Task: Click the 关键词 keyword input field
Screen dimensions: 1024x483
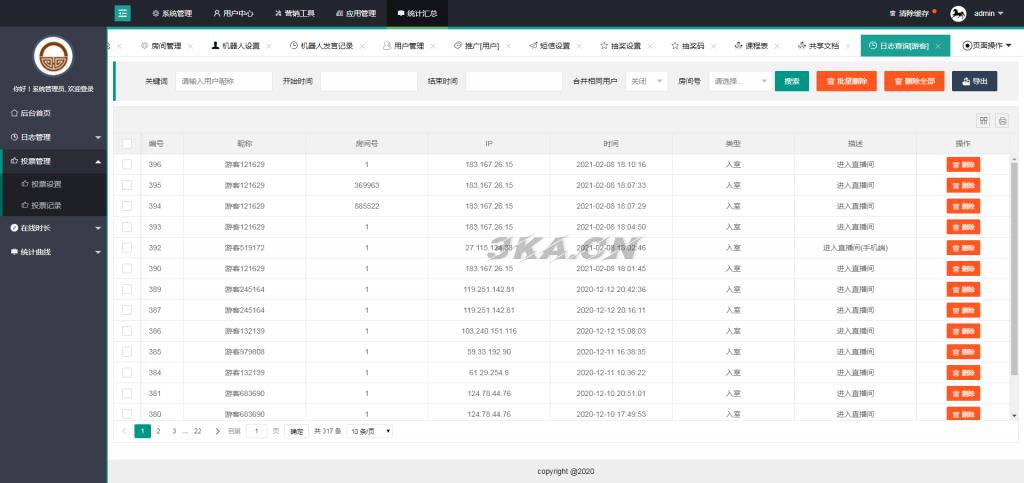Action: 223,81
